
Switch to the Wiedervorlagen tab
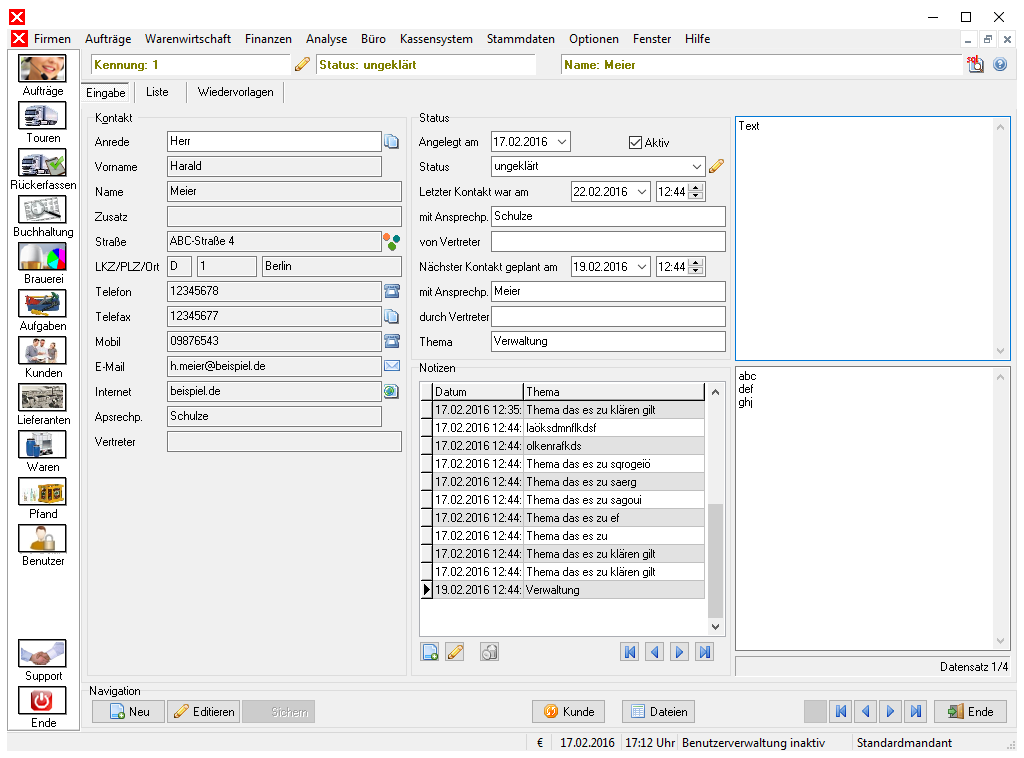pyautogui.click(x=236, y=92)
